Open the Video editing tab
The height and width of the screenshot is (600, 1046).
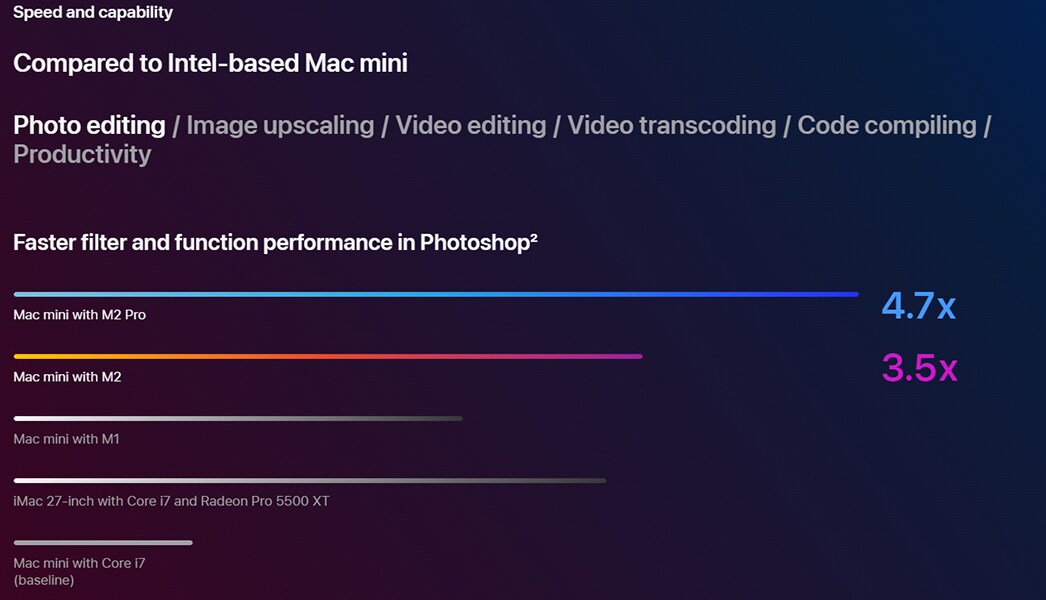471,126
